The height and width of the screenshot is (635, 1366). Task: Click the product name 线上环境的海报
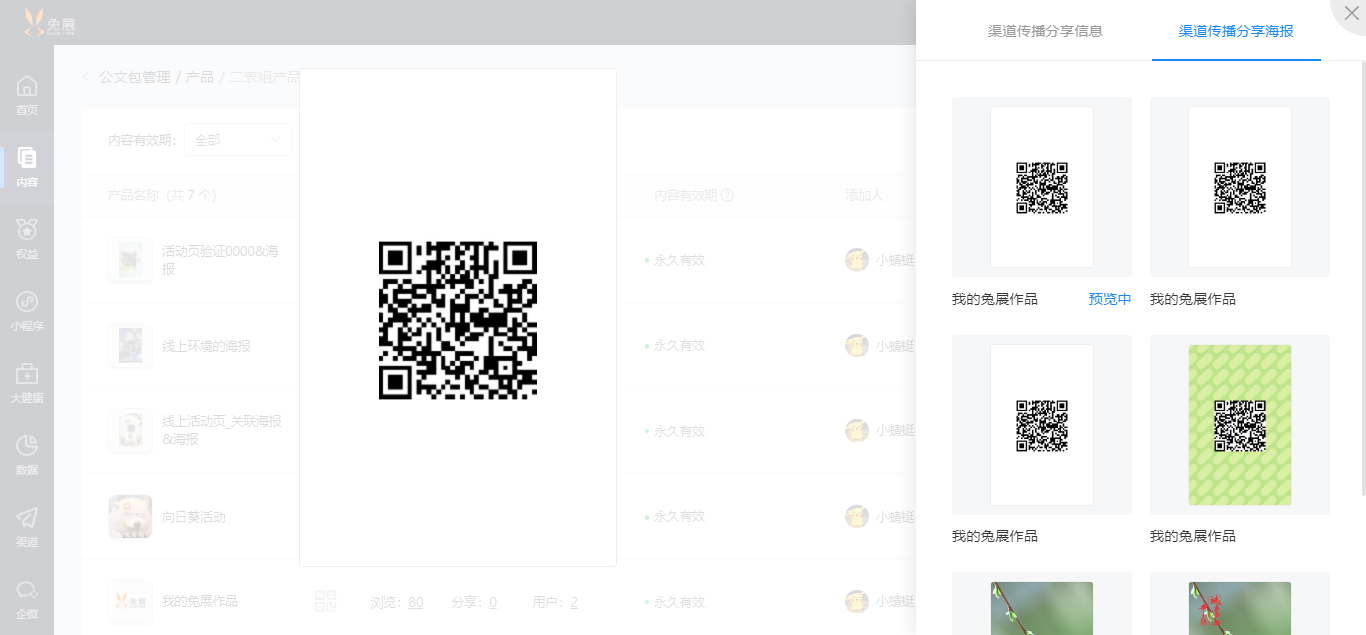point(206,346)
